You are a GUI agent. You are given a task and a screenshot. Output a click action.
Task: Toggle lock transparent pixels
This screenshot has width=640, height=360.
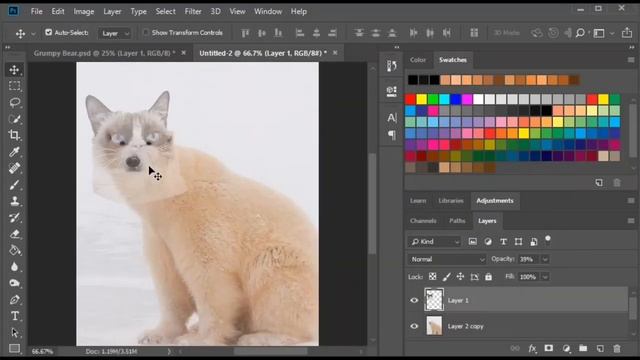(432, 277)
